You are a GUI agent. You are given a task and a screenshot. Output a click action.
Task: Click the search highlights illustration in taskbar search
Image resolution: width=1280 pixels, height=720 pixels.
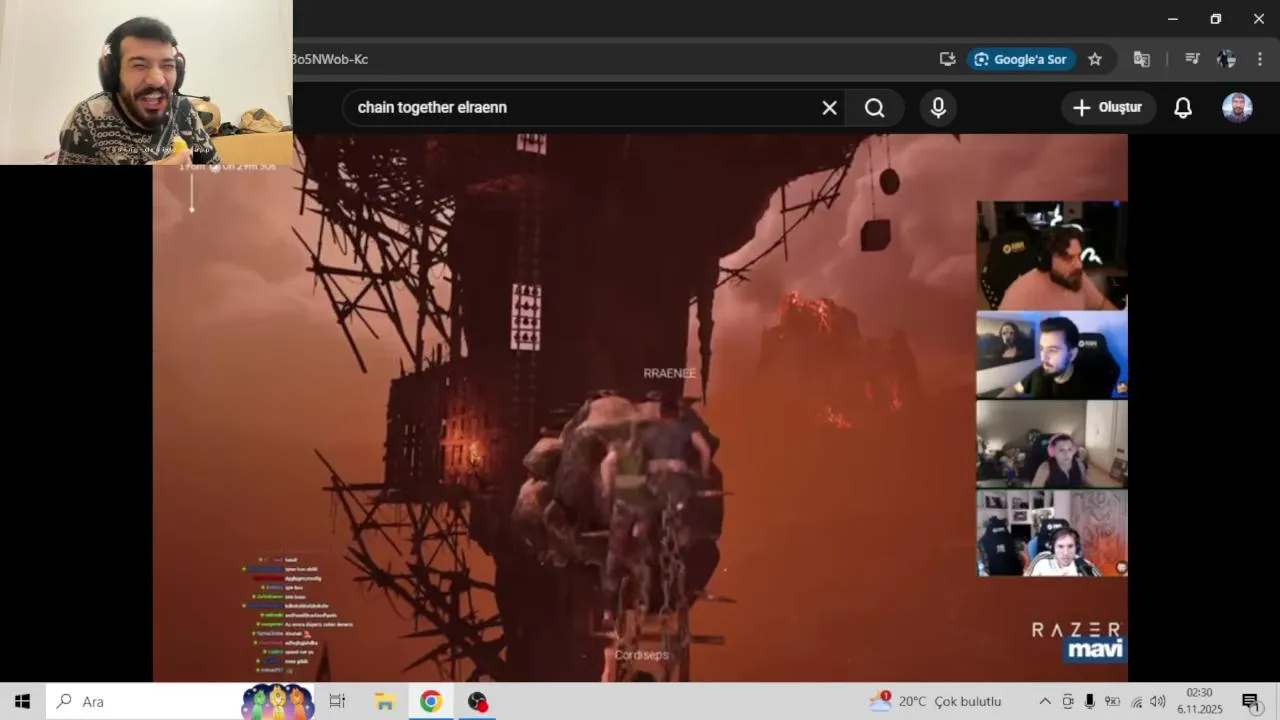[278, 701]
